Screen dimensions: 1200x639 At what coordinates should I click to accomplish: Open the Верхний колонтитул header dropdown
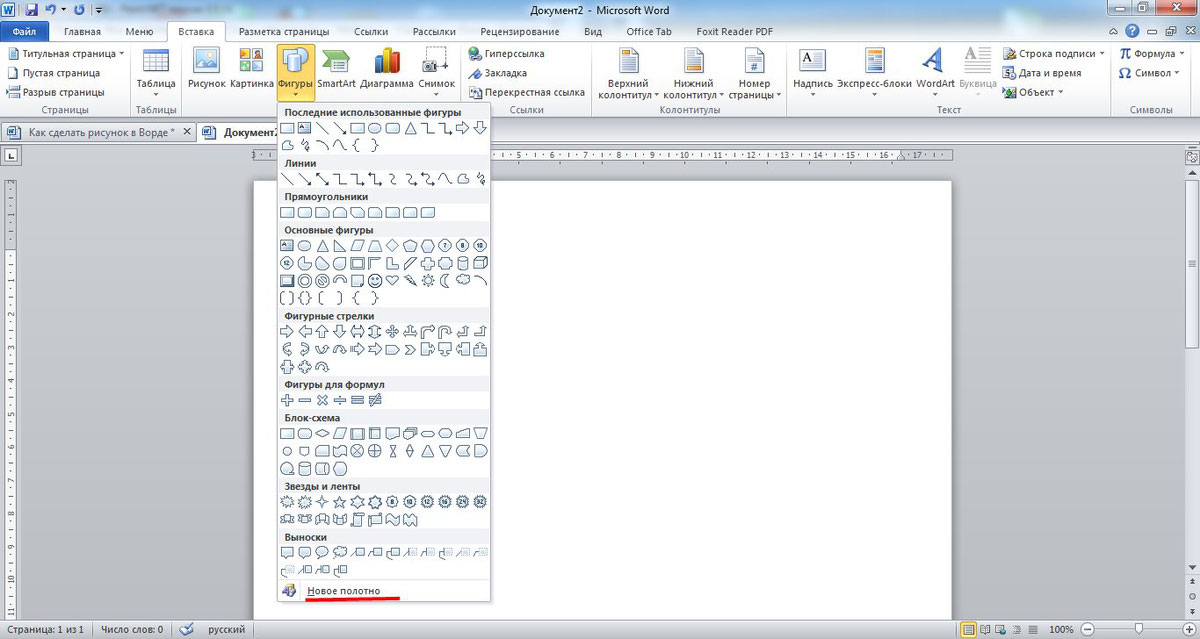pos(627,90)
